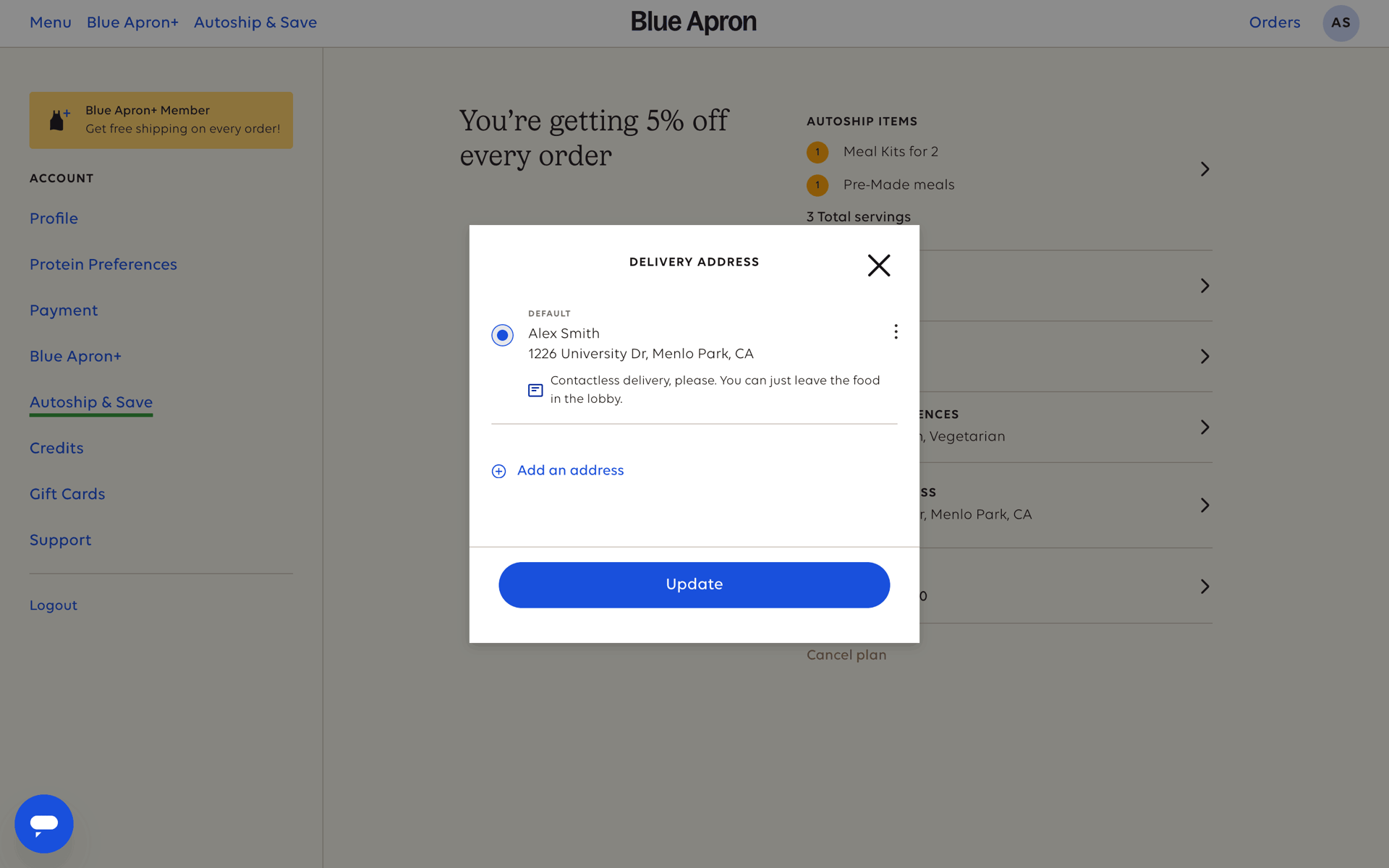Expand the chevron on the Menlo Park address row
Image resolution: width=1389 pixels, height=868 pixels.
click(1205, 506)
